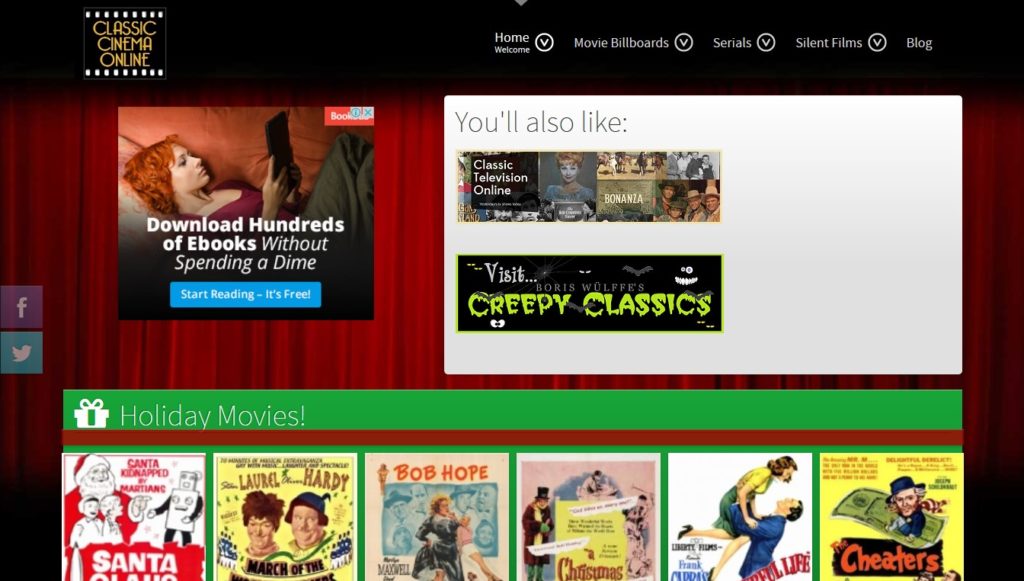Open Laurel and Hardy March poster

285,517
